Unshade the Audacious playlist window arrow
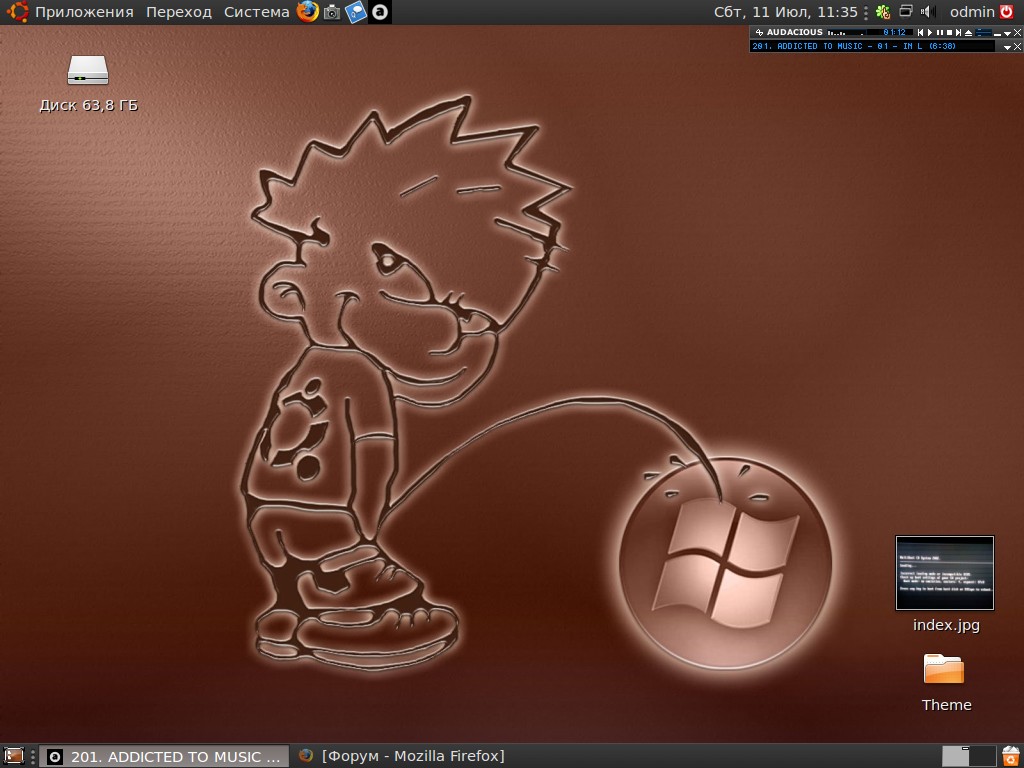Viewport: 1024px width, 768px height. point(1008,47)
